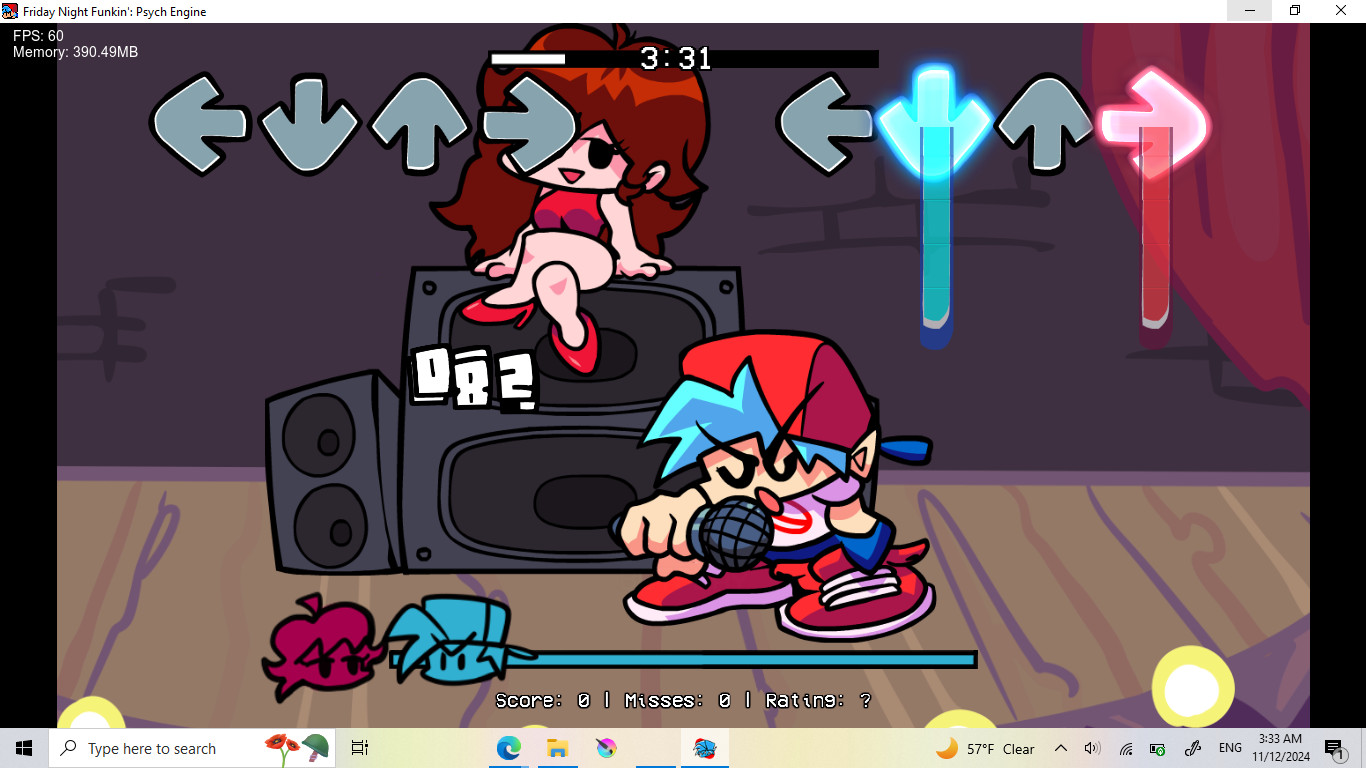
Task: Click the opponent's gray up arrow receptor
Action: 419,124
